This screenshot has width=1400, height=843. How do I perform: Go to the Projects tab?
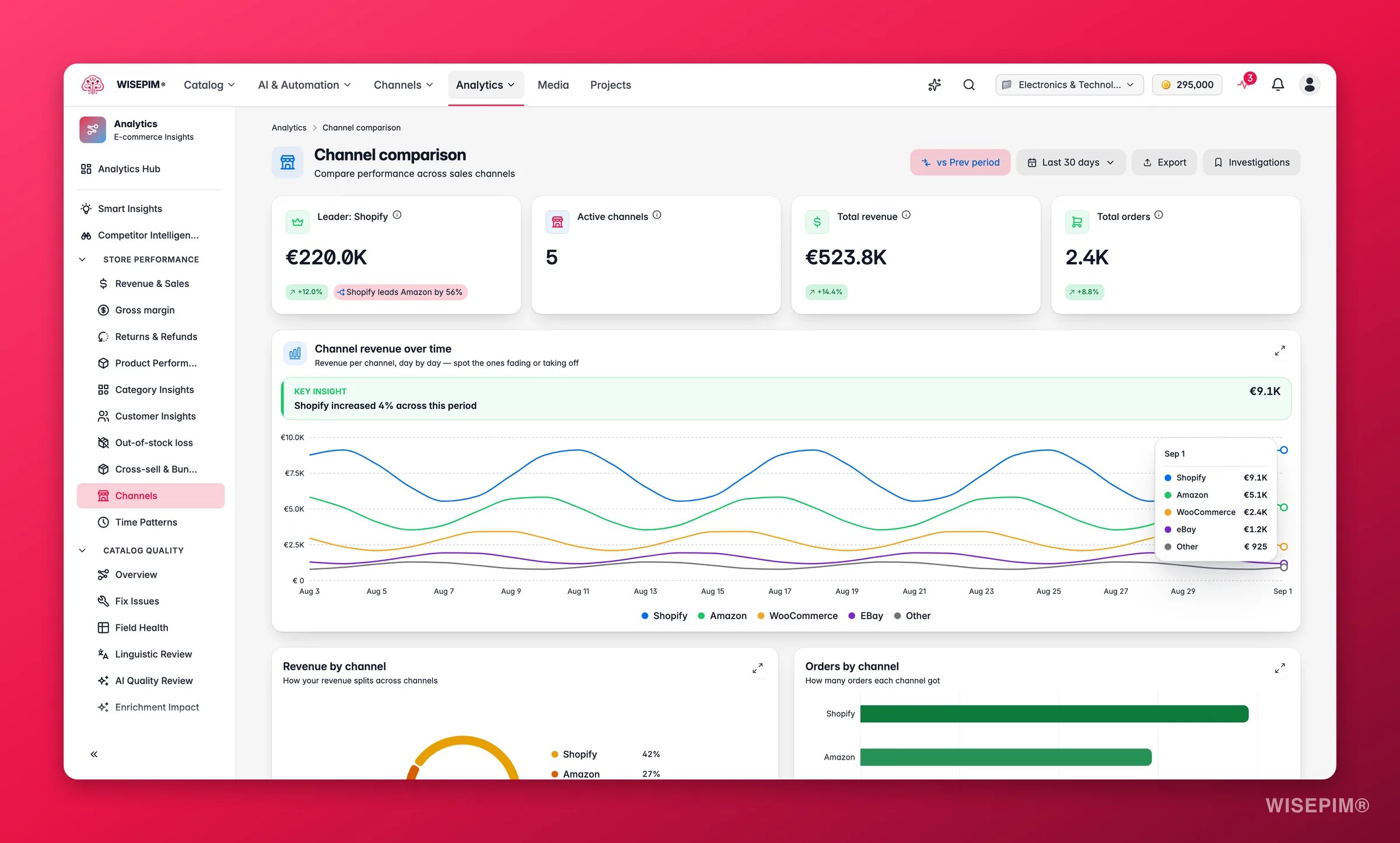610,85
